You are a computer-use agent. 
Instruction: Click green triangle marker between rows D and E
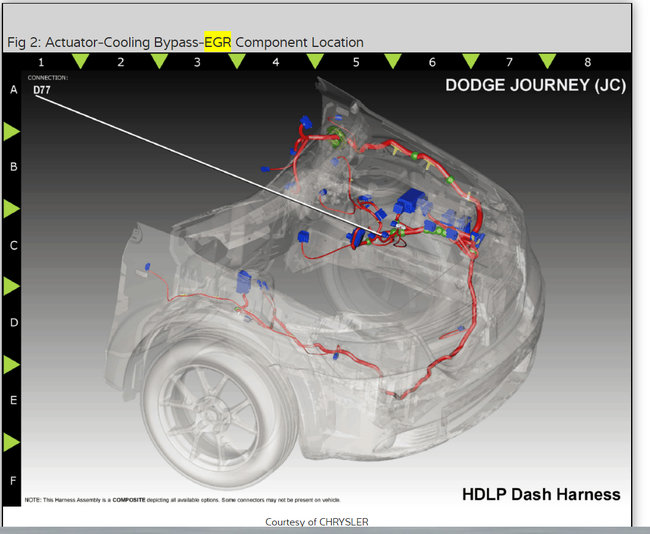tap(11, 364)
